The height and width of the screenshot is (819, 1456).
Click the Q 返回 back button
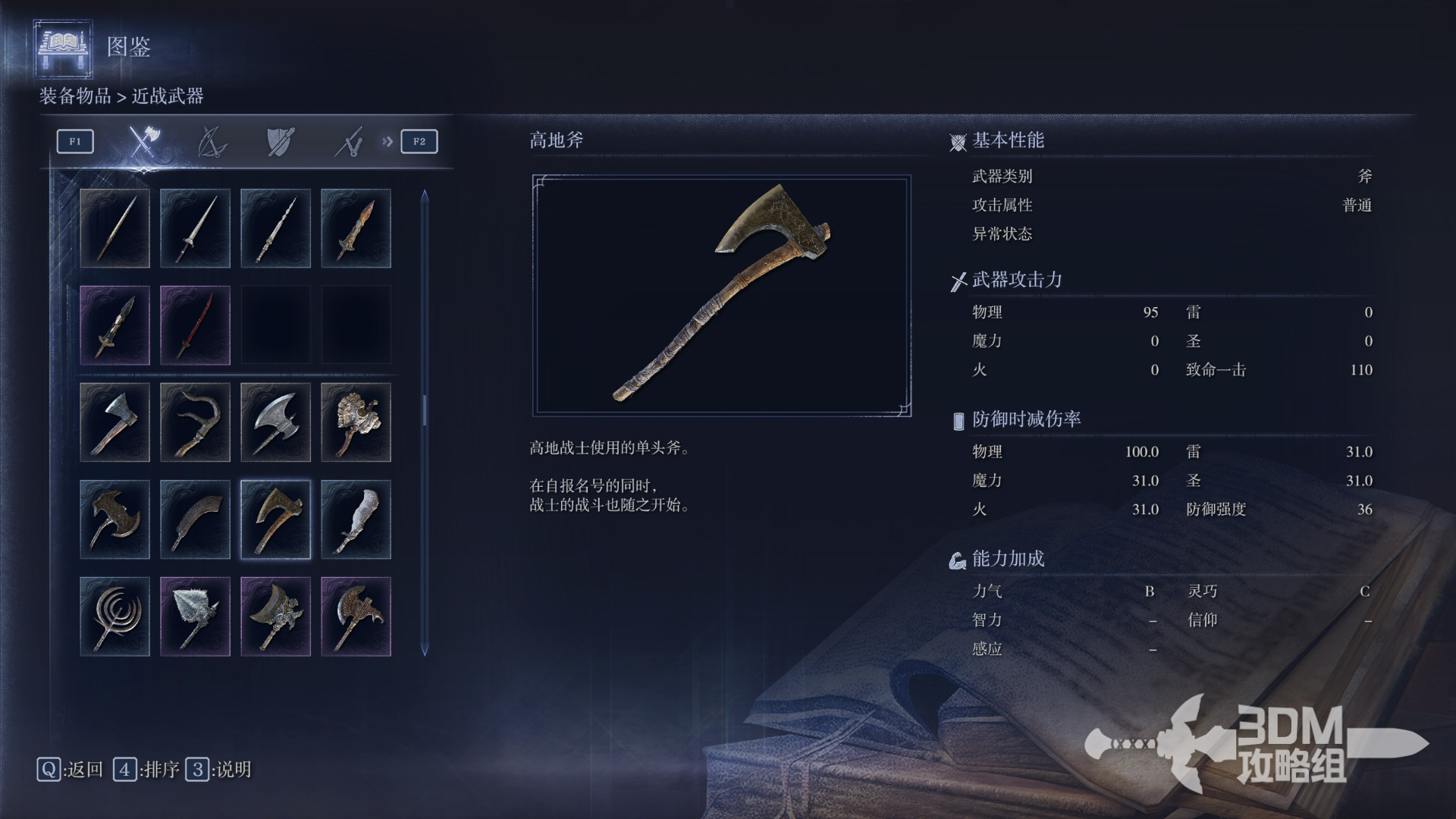(x=70, y=770)
